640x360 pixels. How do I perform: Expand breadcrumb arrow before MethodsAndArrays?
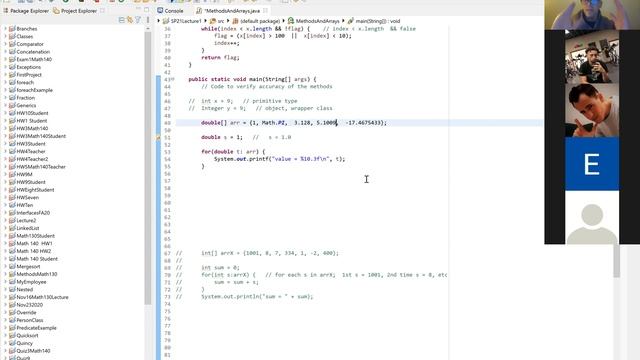coord(284,21)
